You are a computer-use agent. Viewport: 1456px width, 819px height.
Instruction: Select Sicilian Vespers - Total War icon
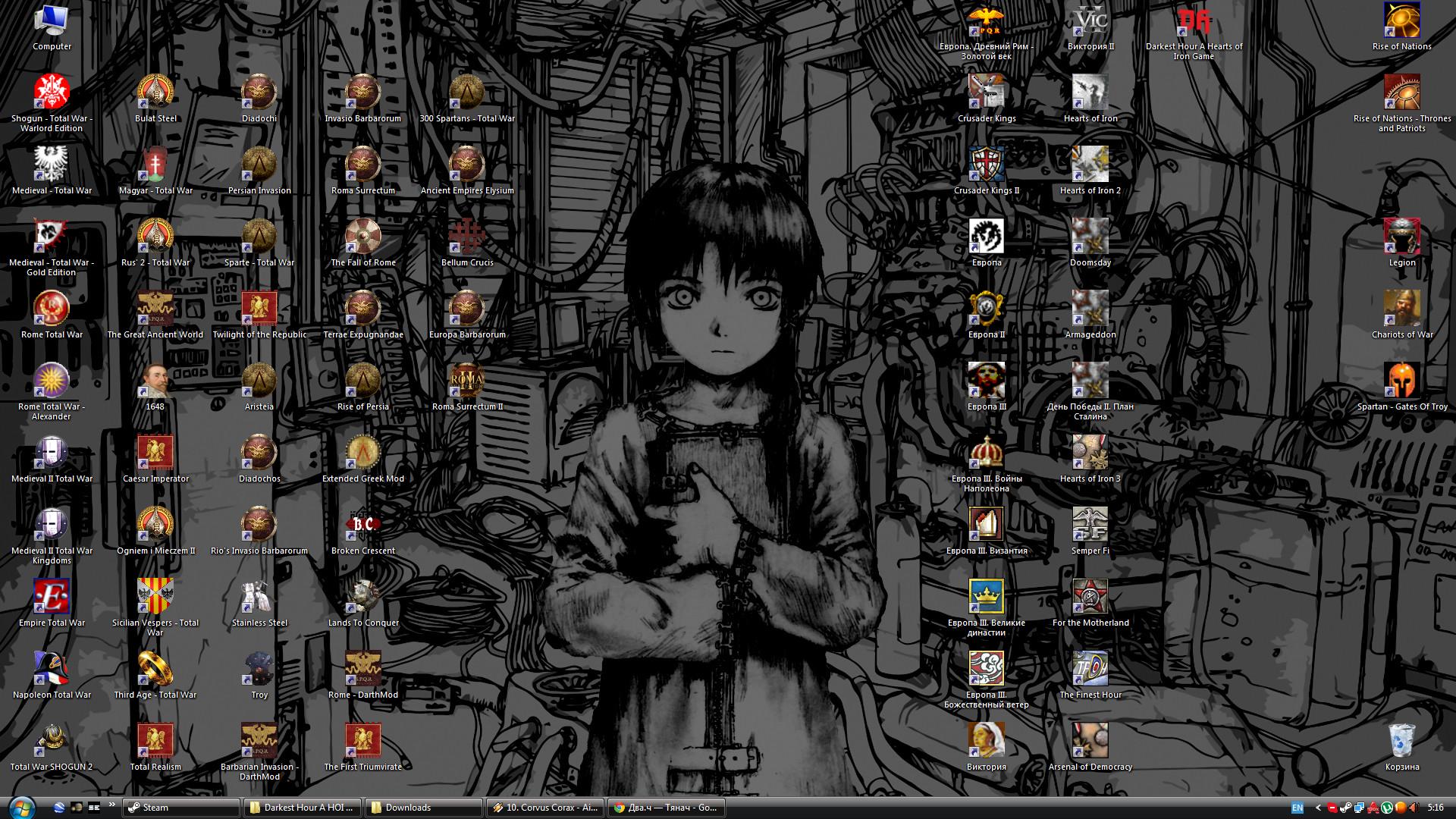155,607
